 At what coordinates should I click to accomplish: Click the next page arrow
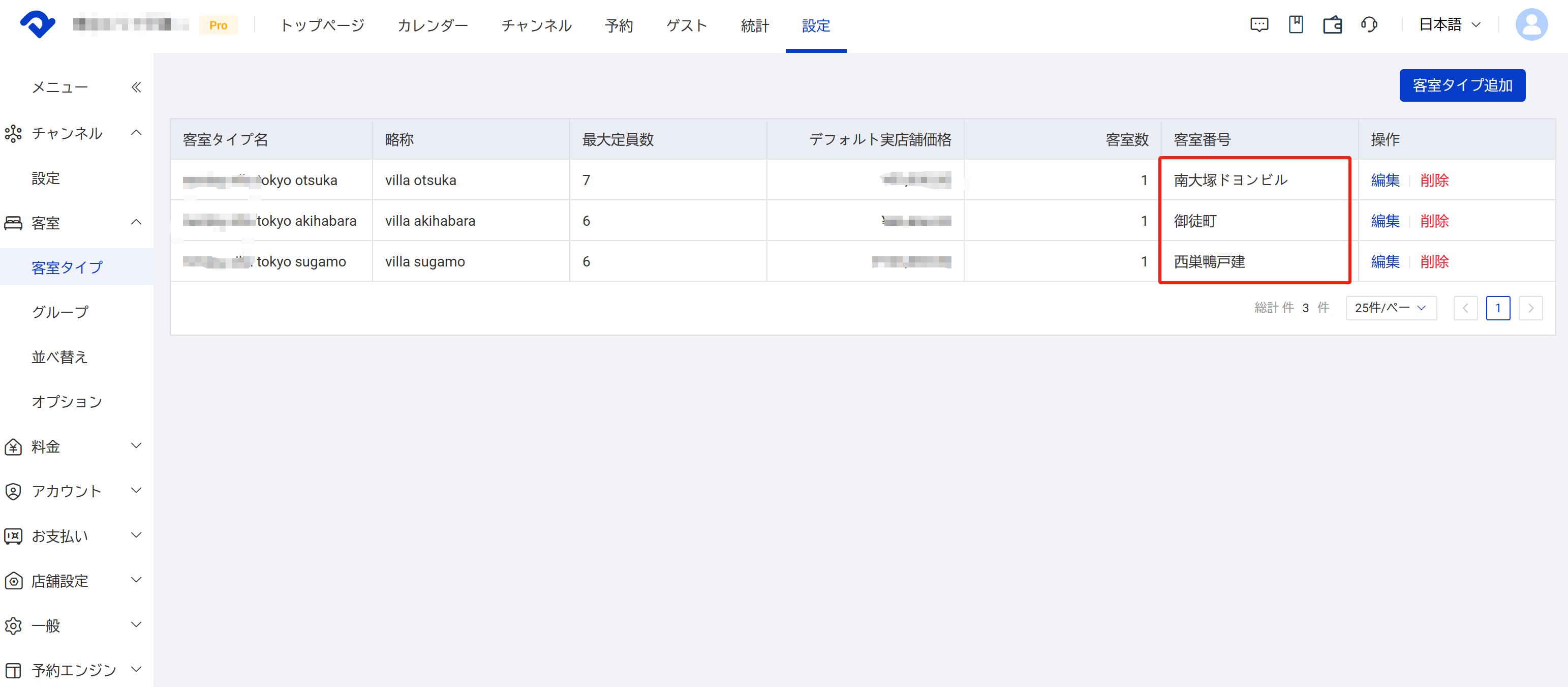click(x=1530, y=308)
